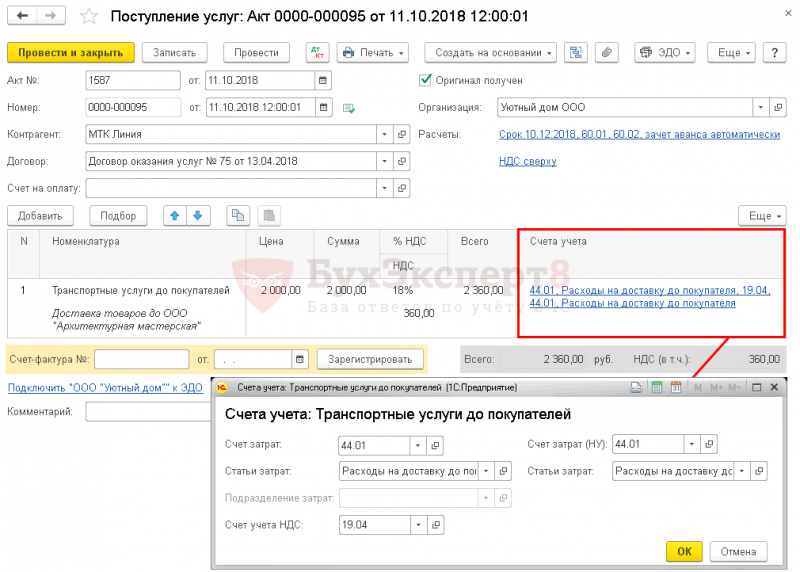
Task: Expand Счет учета НДС dropdown
Action: click(x=419, y=525)
